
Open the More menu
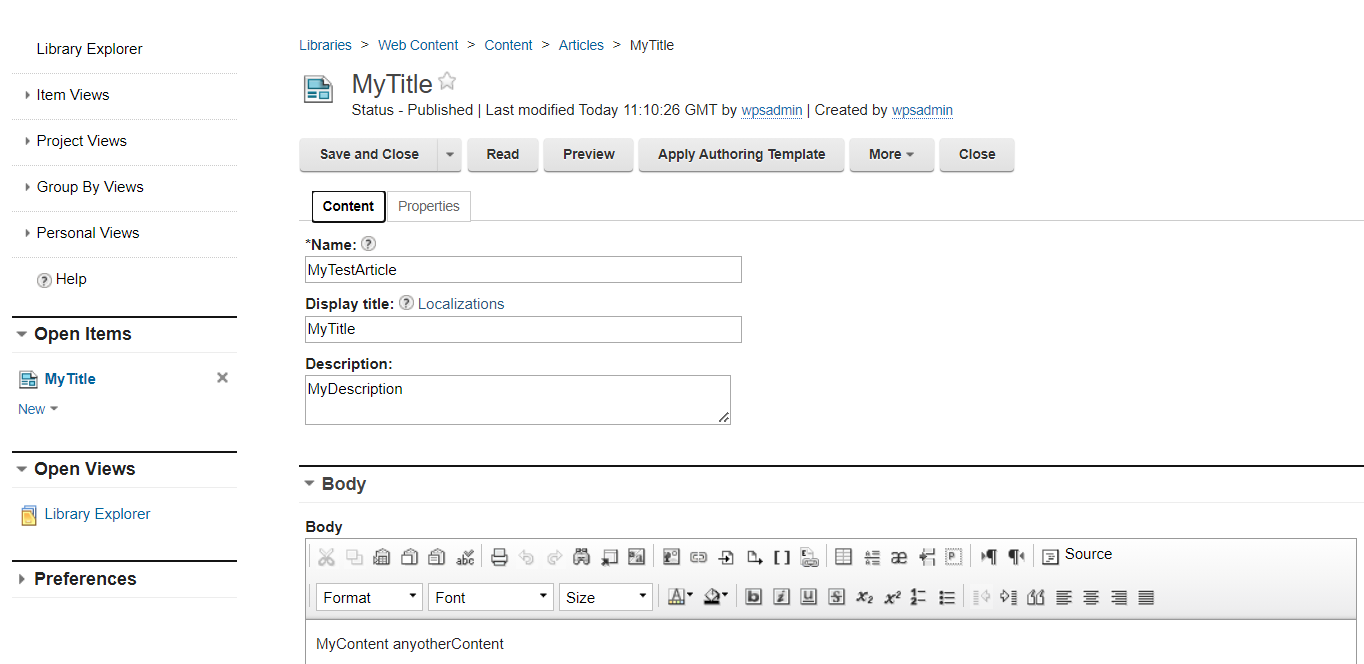point(891,154)
